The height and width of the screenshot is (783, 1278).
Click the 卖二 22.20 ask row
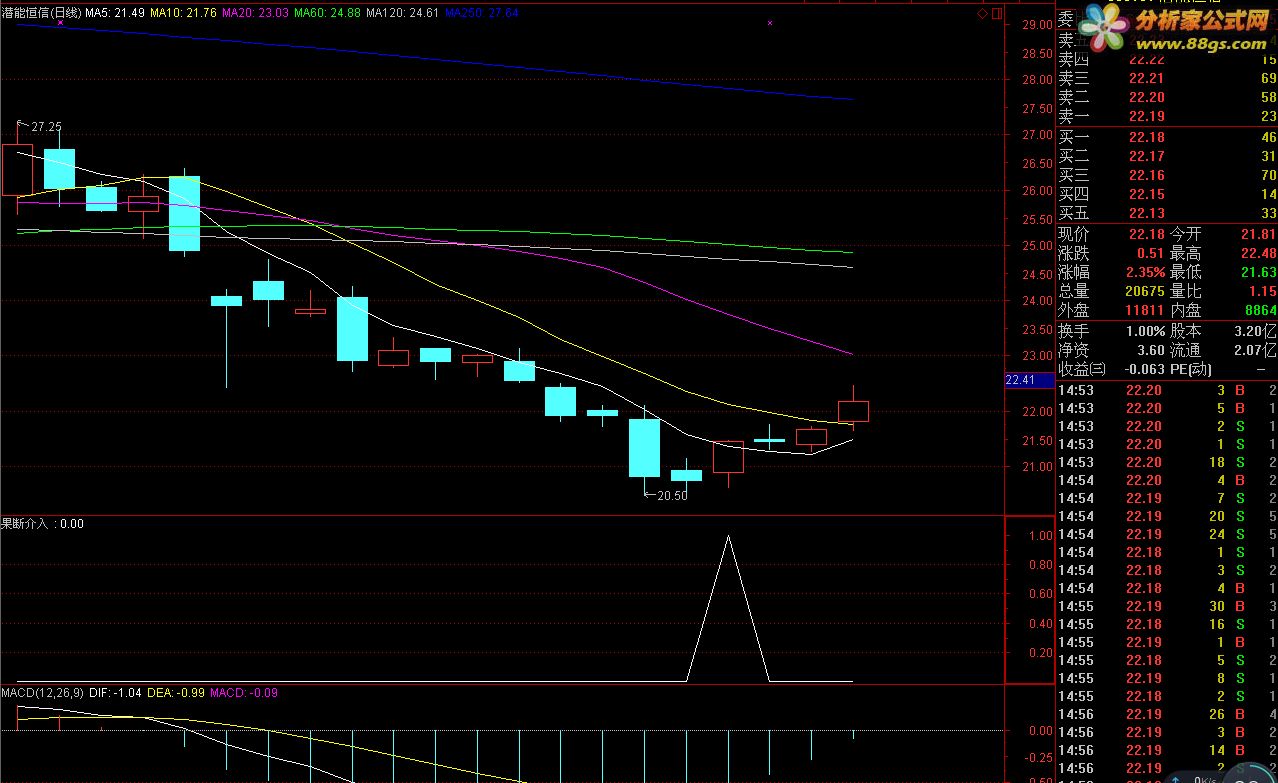coord(1167,97)
